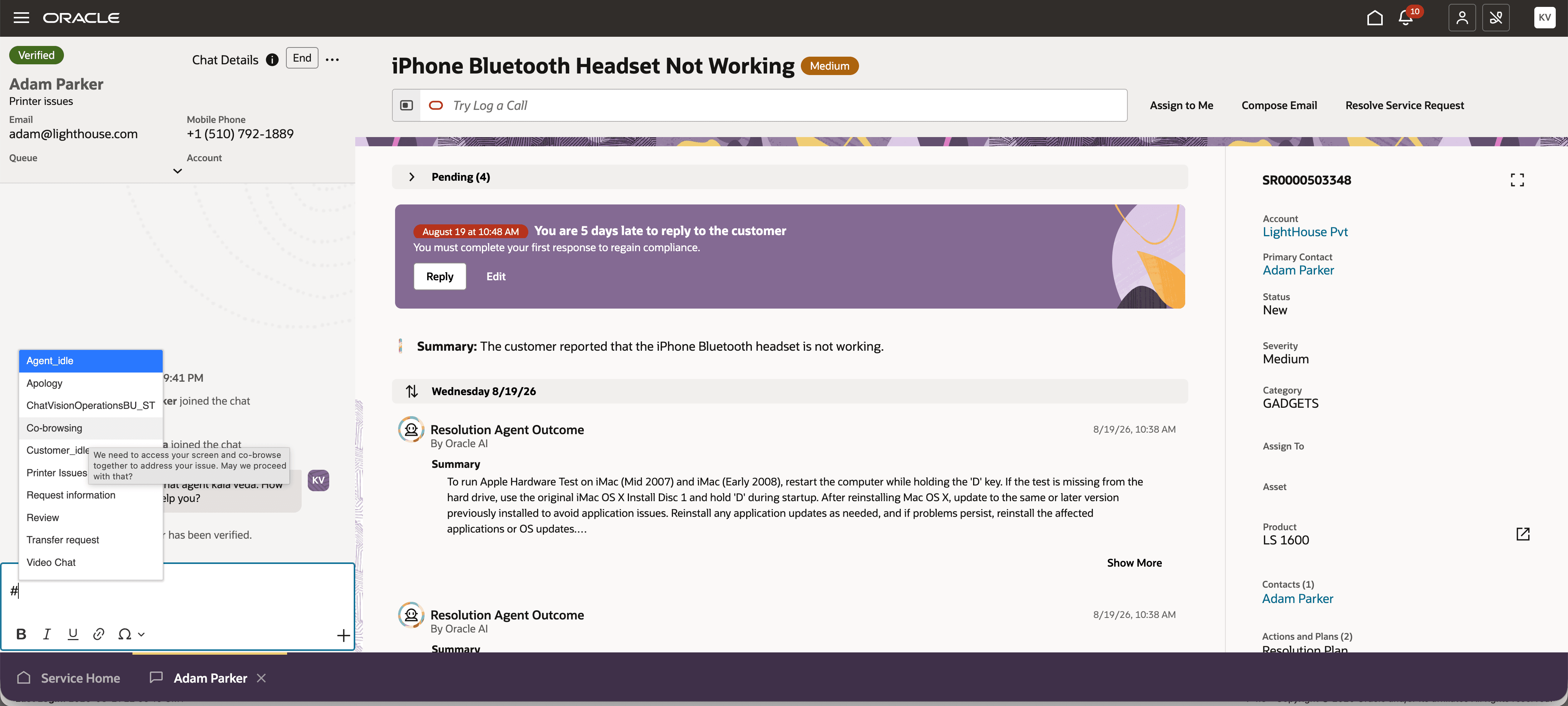Click Resolve Service Request

1404,105
